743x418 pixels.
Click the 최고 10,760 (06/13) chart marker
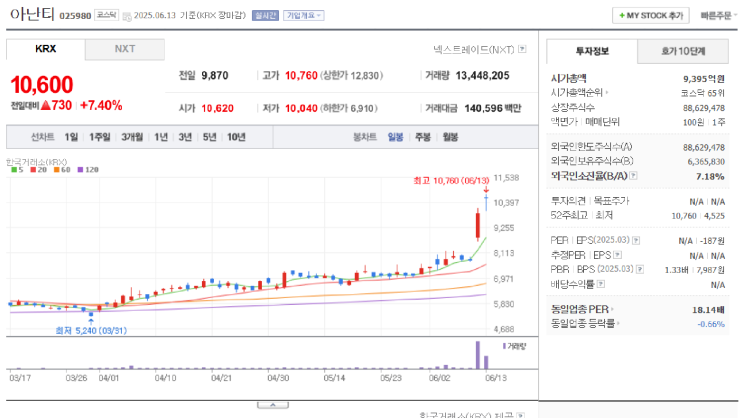pos(451,181)
